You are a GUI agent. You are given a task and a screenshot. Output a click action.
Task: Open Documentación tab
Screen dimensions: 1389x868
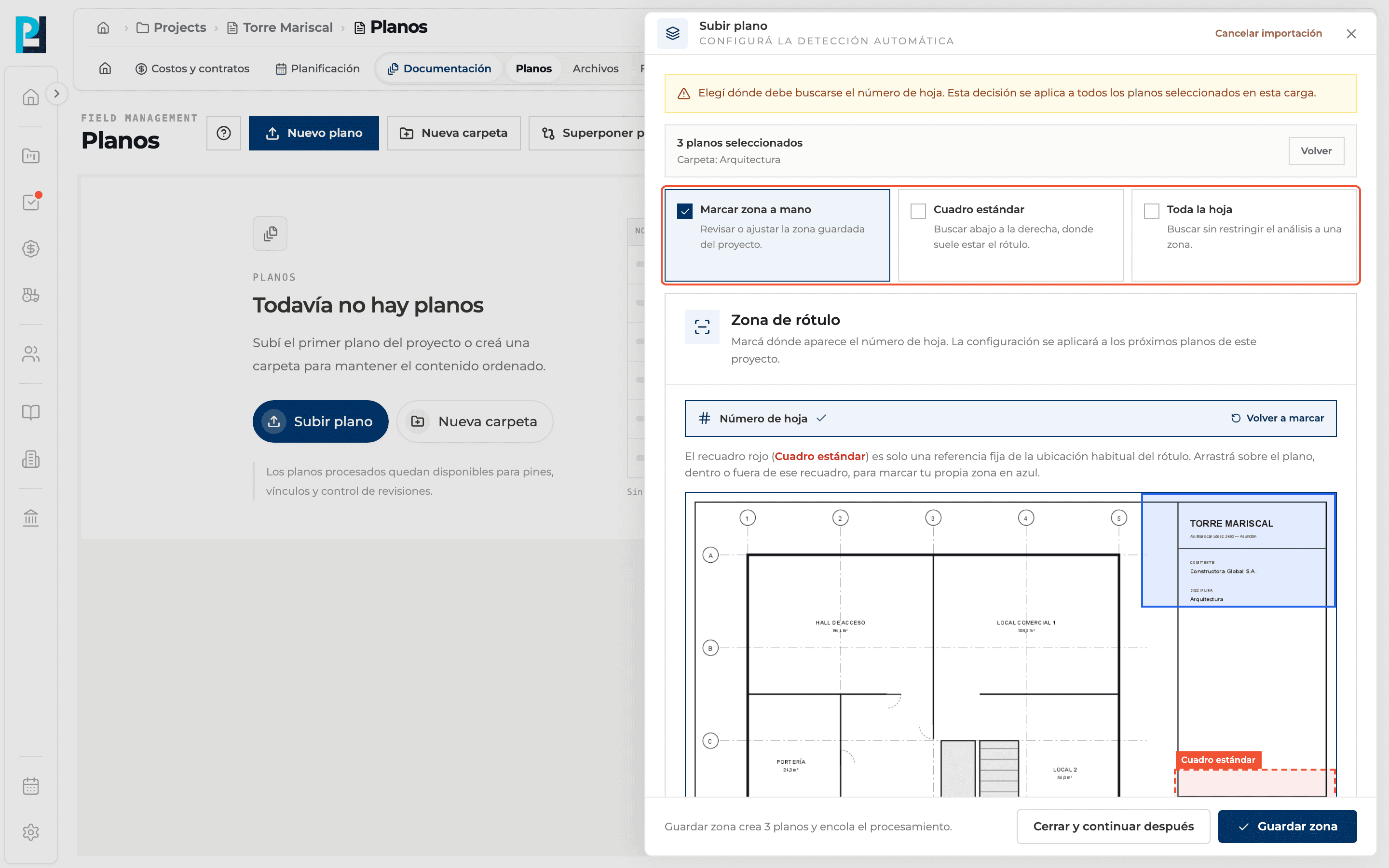tap(440, 69)
